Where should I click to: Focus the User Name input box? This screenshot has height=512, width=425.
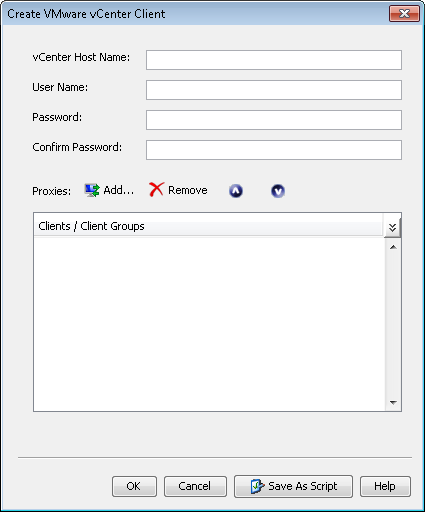pyautogui.click(x=274, y=90)
